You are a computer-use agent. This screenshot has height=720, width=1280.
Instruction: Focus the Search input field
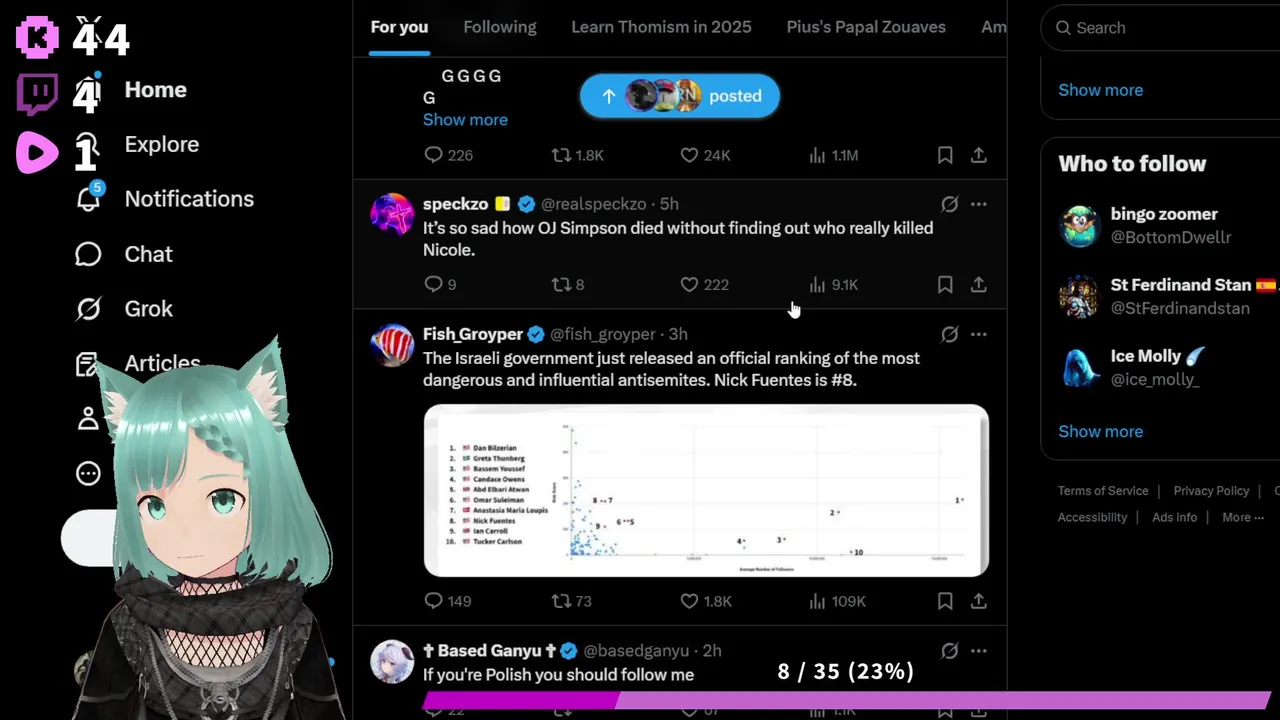[1165, 28]
